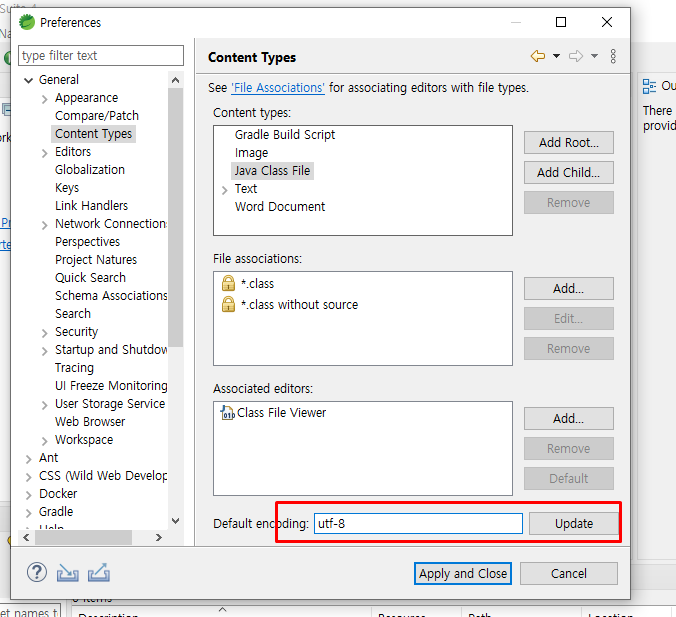Click the tree scroll up arrow

[x=175, y=80]
